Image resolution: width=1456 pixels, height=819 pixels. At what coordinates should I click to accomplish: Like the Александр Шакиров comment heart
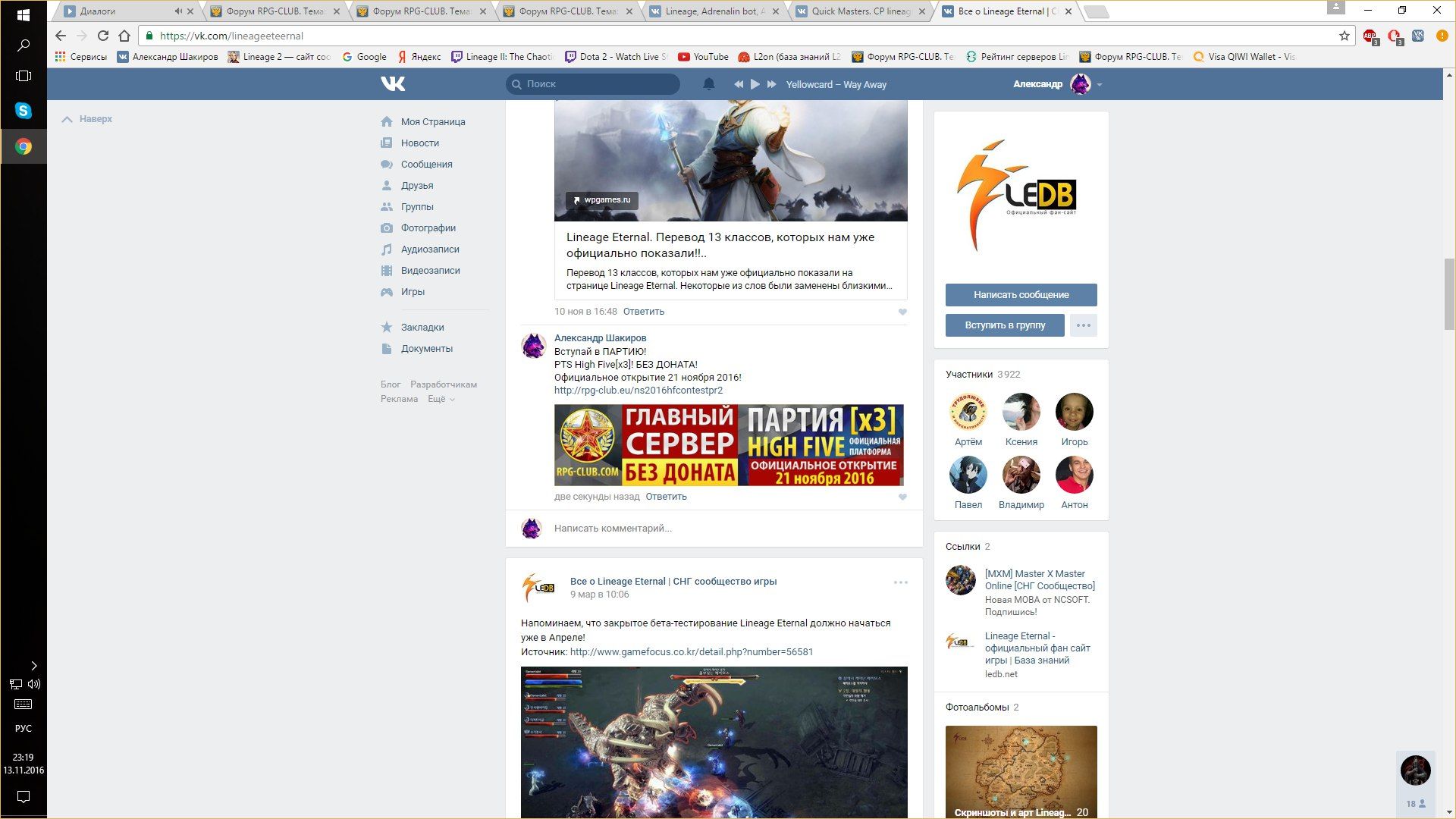click(x=902, y=497)
